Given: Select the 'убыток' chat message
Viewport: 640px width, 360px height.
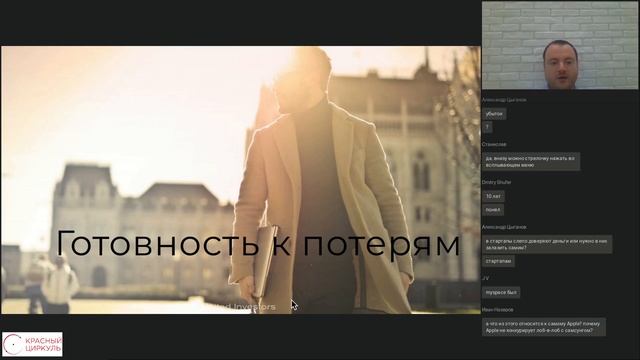Looking at the screenshot, I should (x=494, y=114).
